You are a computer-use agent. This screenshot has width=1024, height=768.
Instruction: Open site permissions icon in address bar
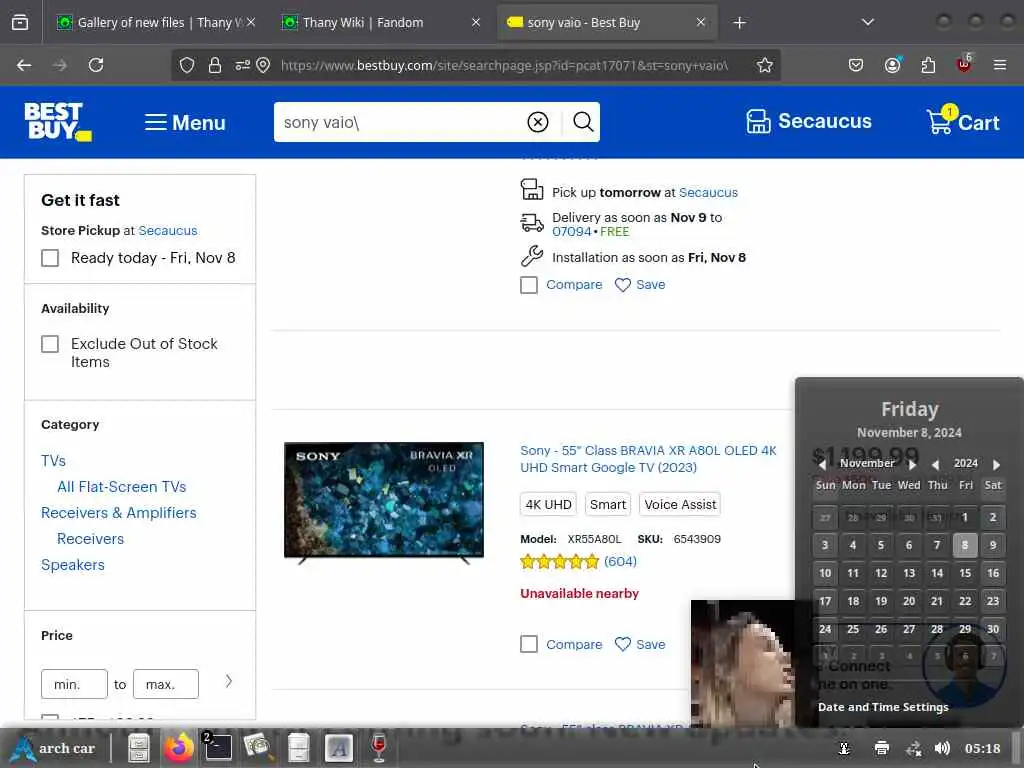pos(242,65)
